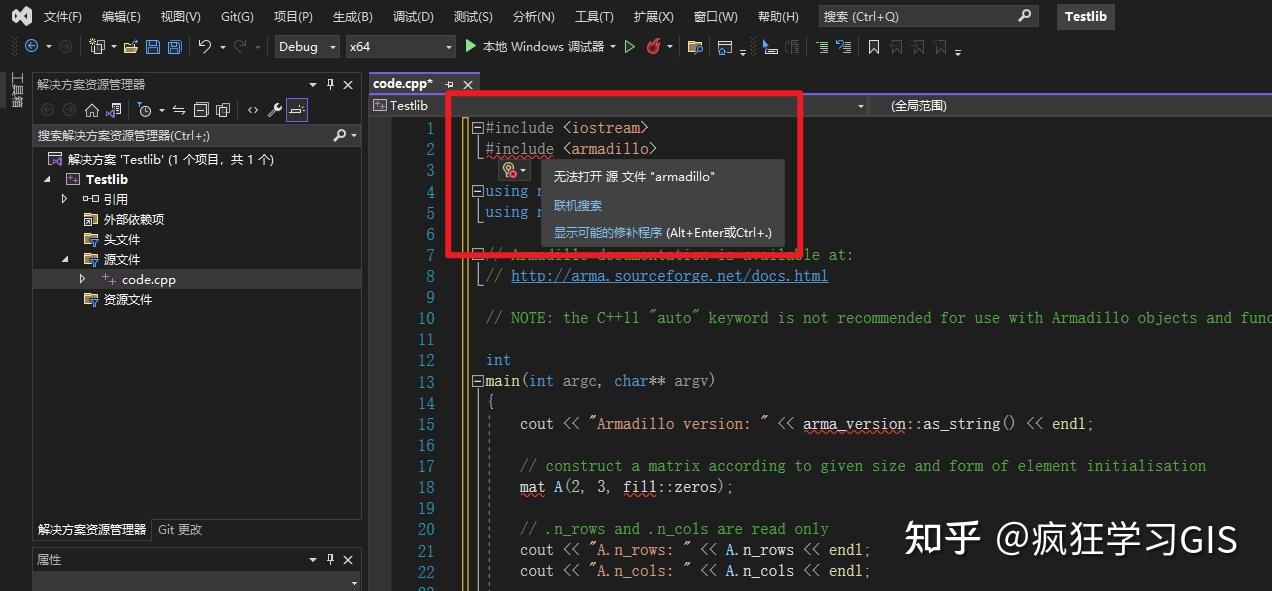The width and height of the screenshot is (1272, 591).
Task: Click the Visual Studio logo icon
Action: pos(20,16)
